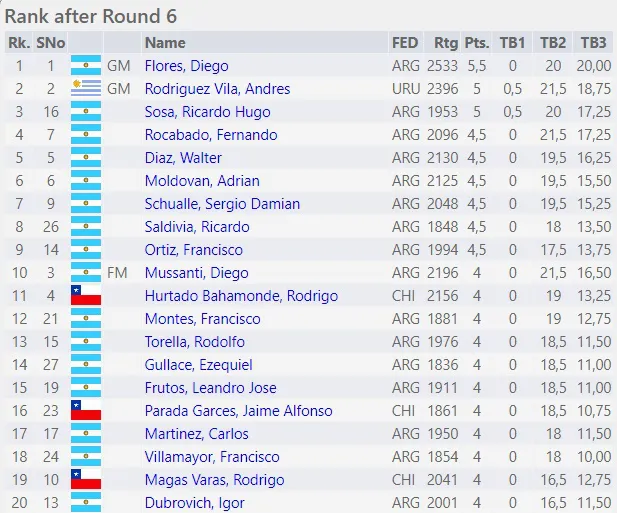This screenshot has width=617, height=513.
Task: Click the Argentina flag next to Sosa, Ricardo Hugo
Action: coord(86,112)
